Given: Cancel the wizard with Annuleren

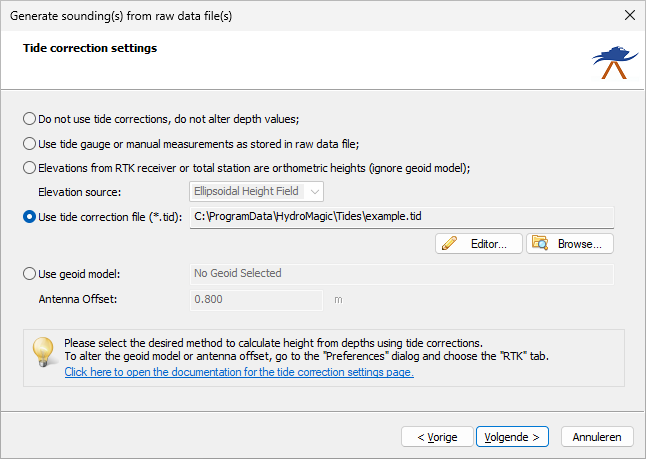Looking at the screenshot, I should tap(597, 437).
